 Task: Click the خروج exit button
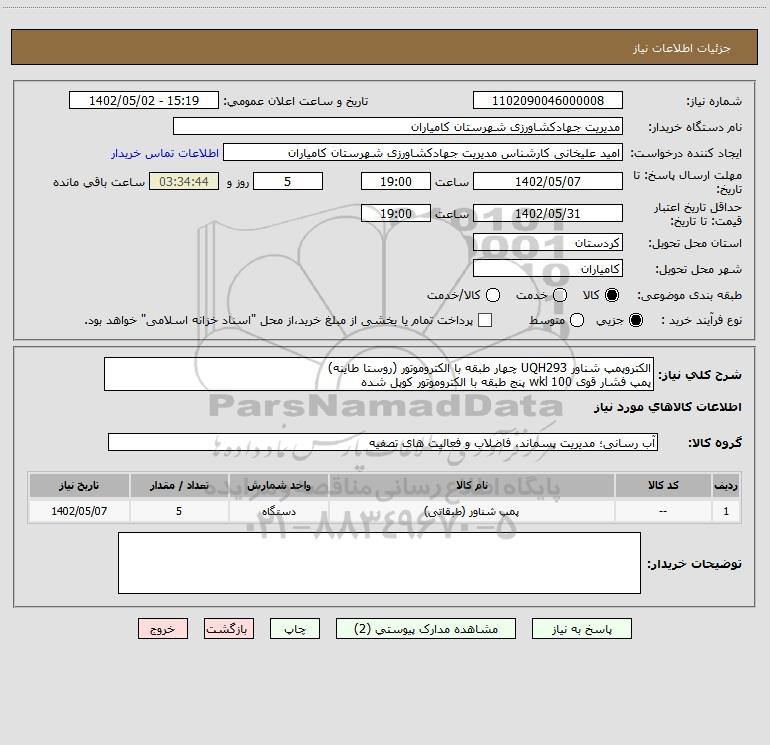(163, 629)
